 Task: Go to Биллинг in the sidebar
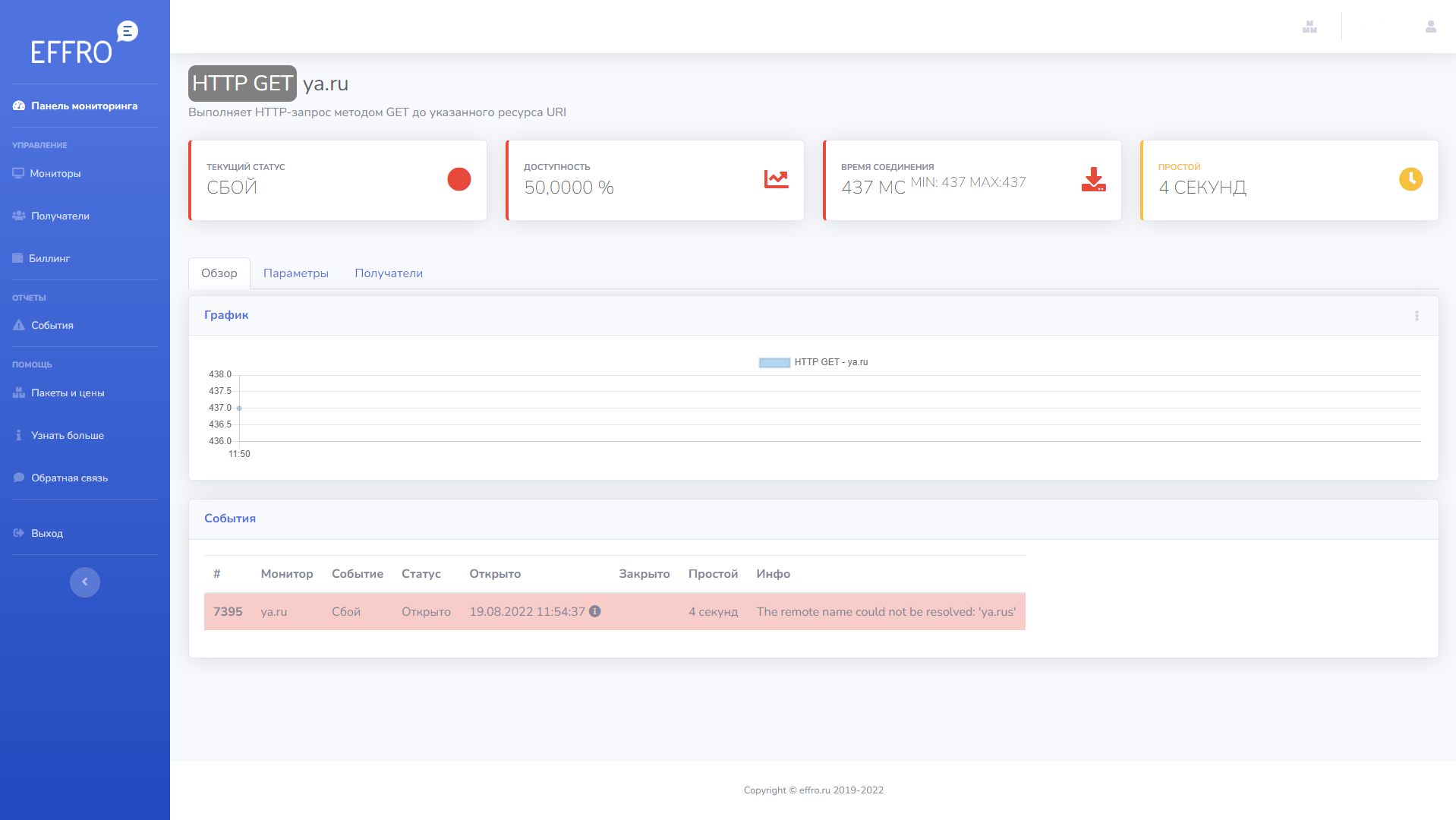49,259
